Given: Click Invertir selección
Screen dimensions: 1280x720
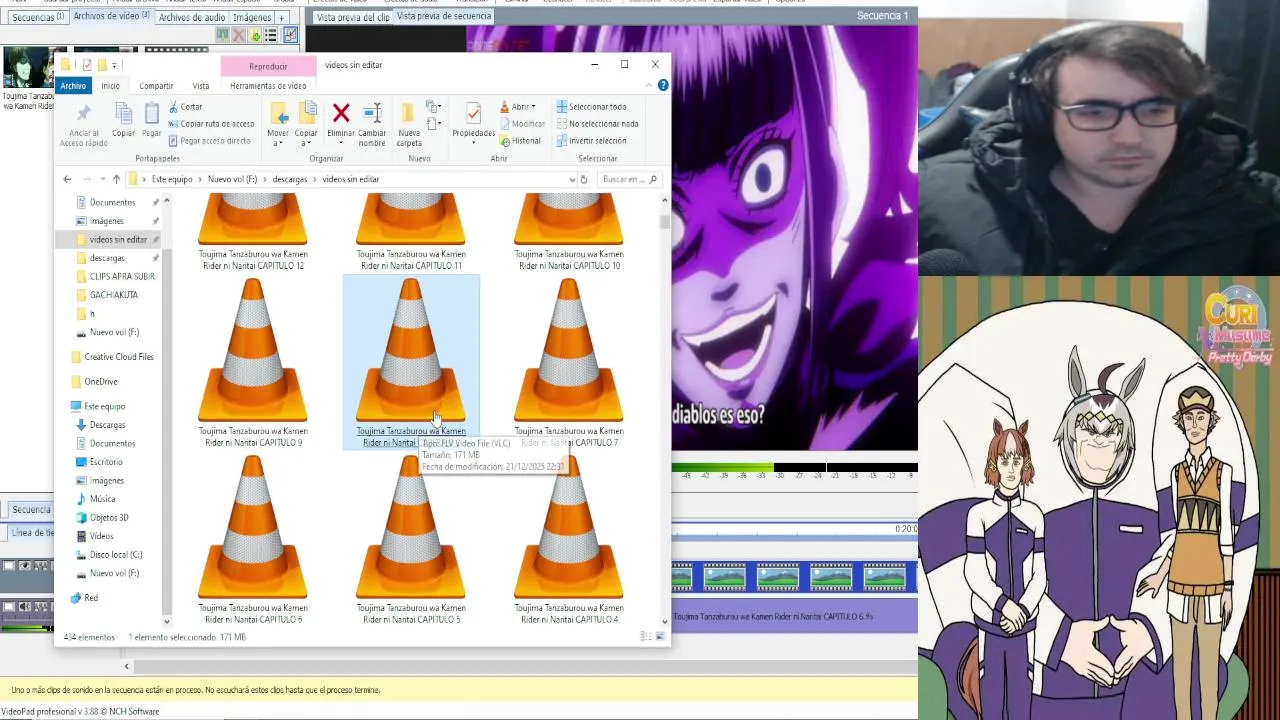Looking at the screenshot, I should tap(591, 141).
